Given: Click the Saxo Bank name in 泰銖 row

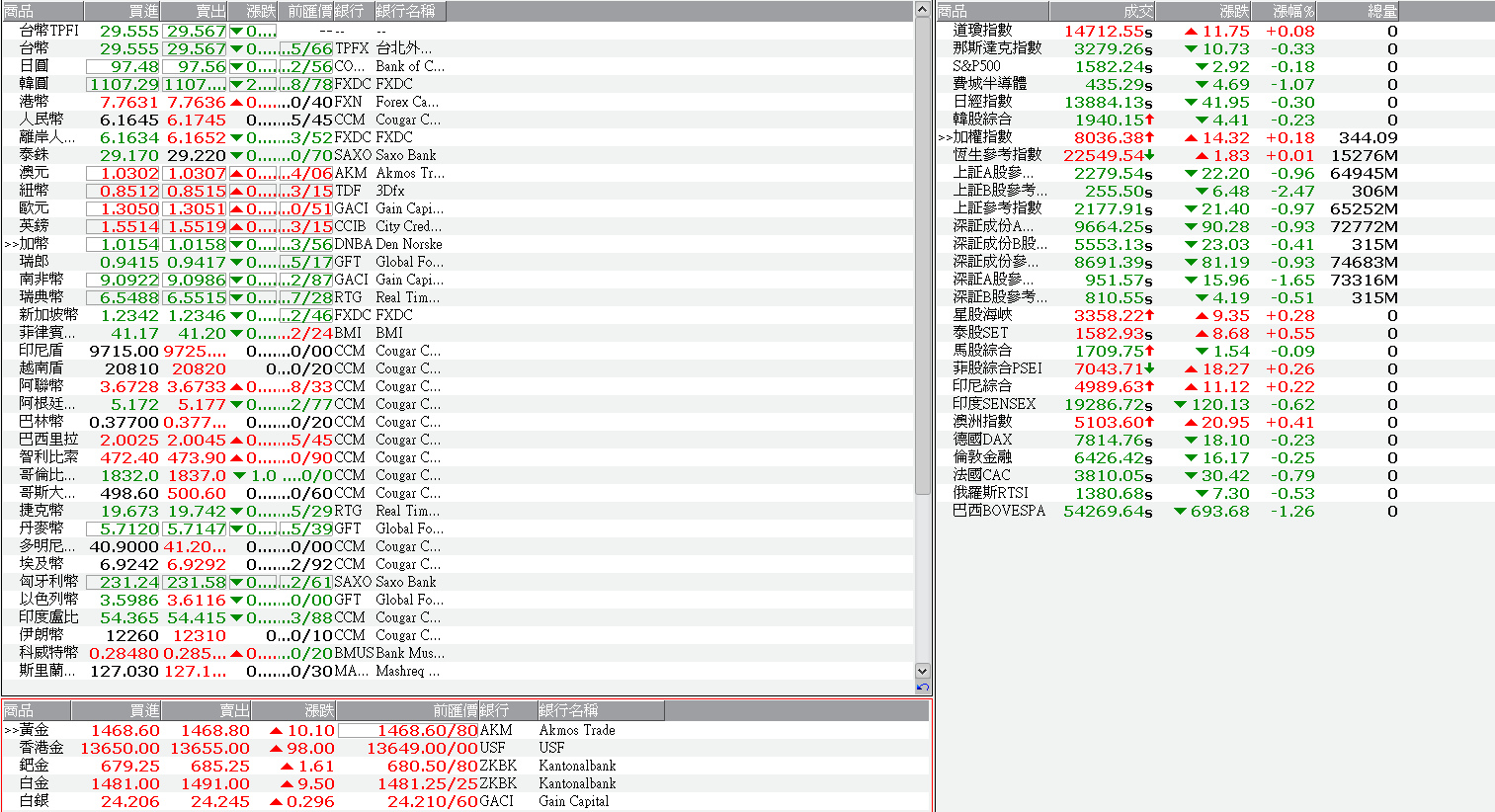Looking at the screenshot, I should [x=406, y=155].
